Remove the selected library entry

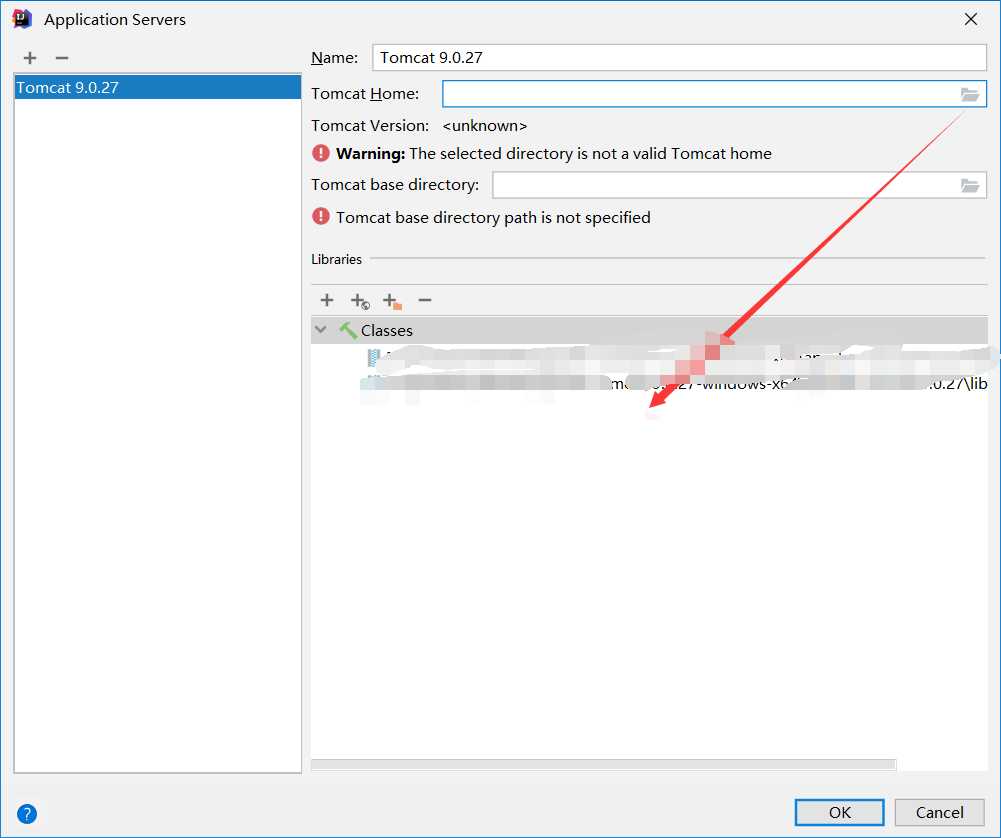[x=425, y=300]
